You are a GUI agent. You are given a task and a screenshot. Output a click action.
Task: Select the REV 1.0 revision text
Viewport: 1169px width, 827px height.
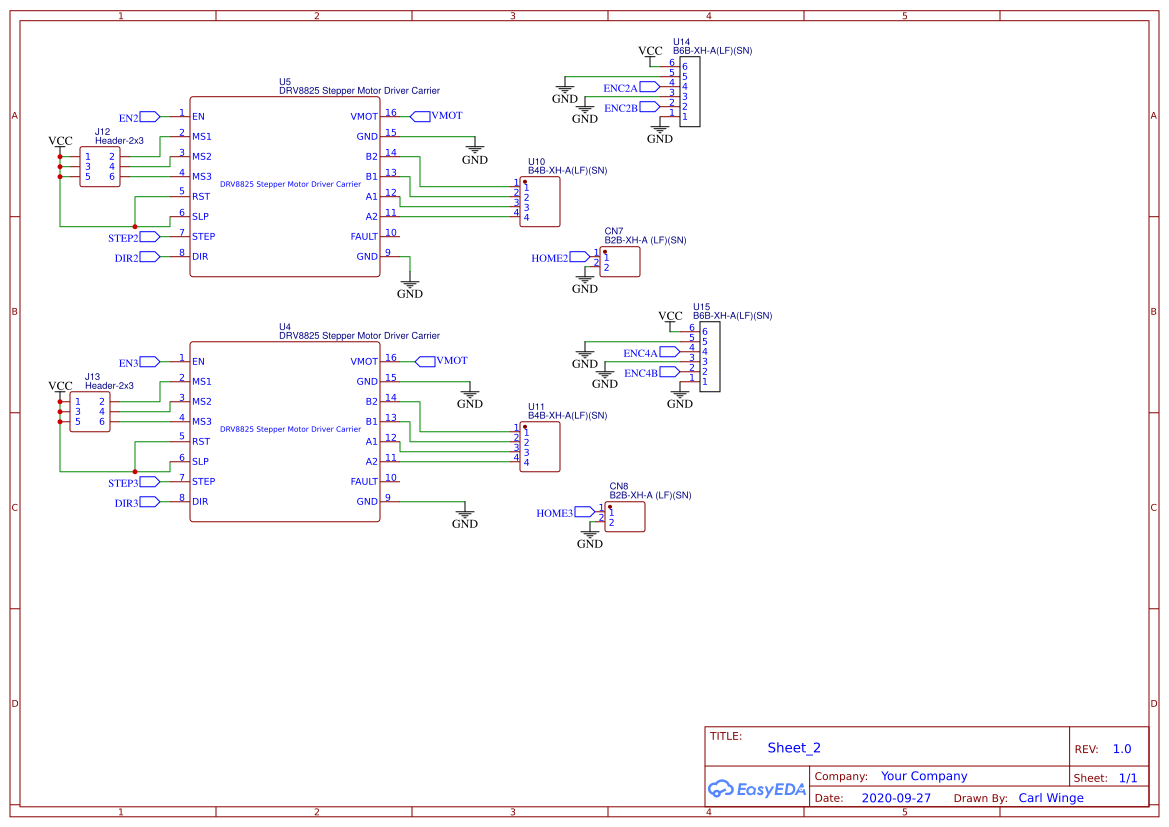point(1121,748)
